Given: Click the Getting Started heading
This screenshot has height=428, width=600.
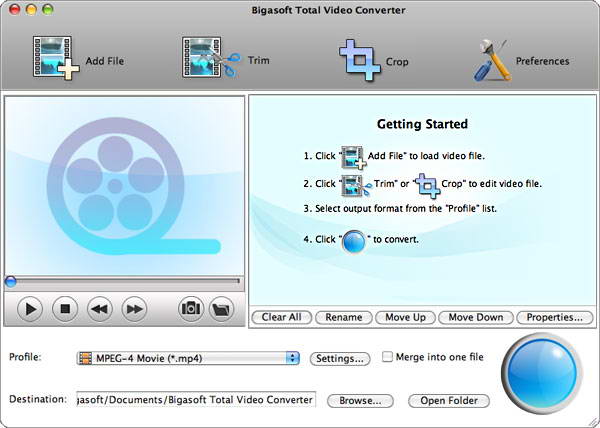Looking at the screenshot, I should pyautogui.click(x=422, y=124).
